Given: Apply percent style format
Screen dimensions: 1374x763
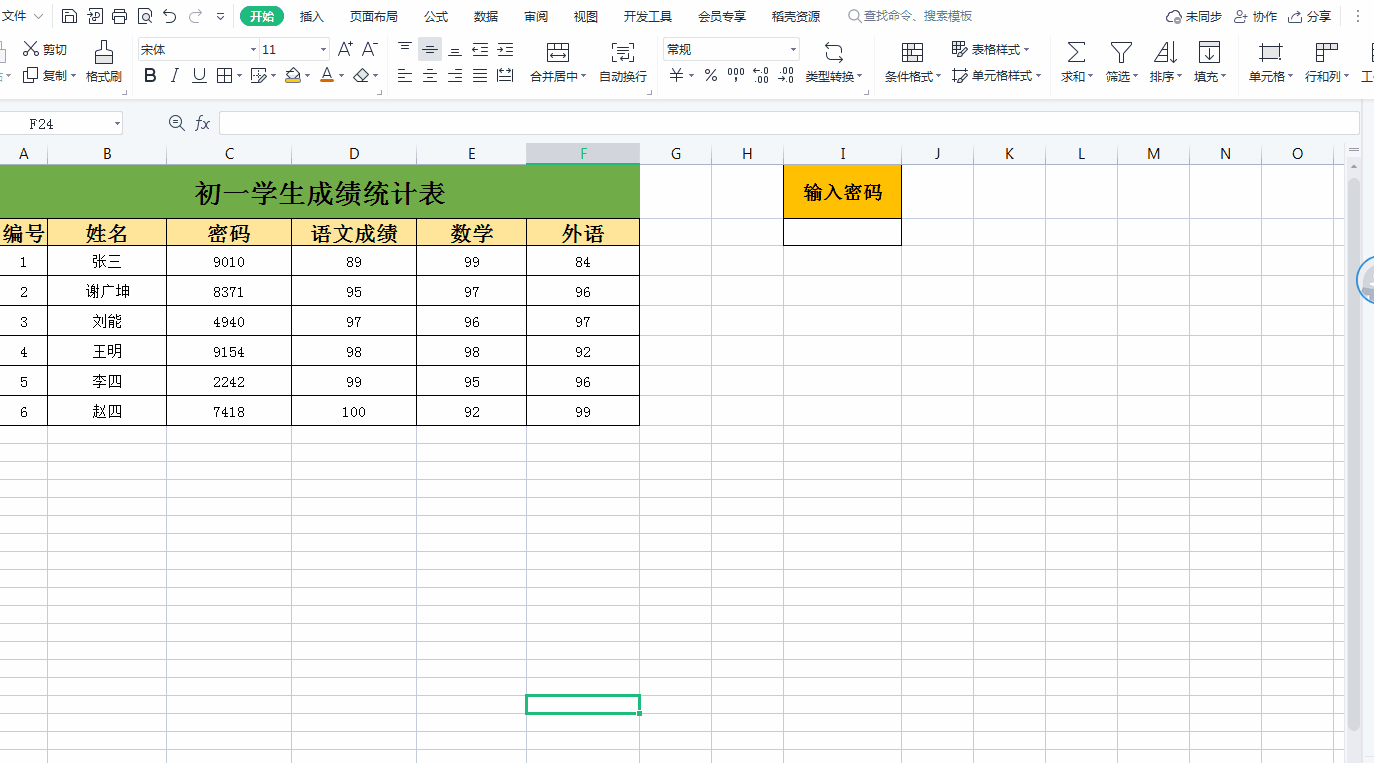Looking at the screenshot, I should [711, 75].
